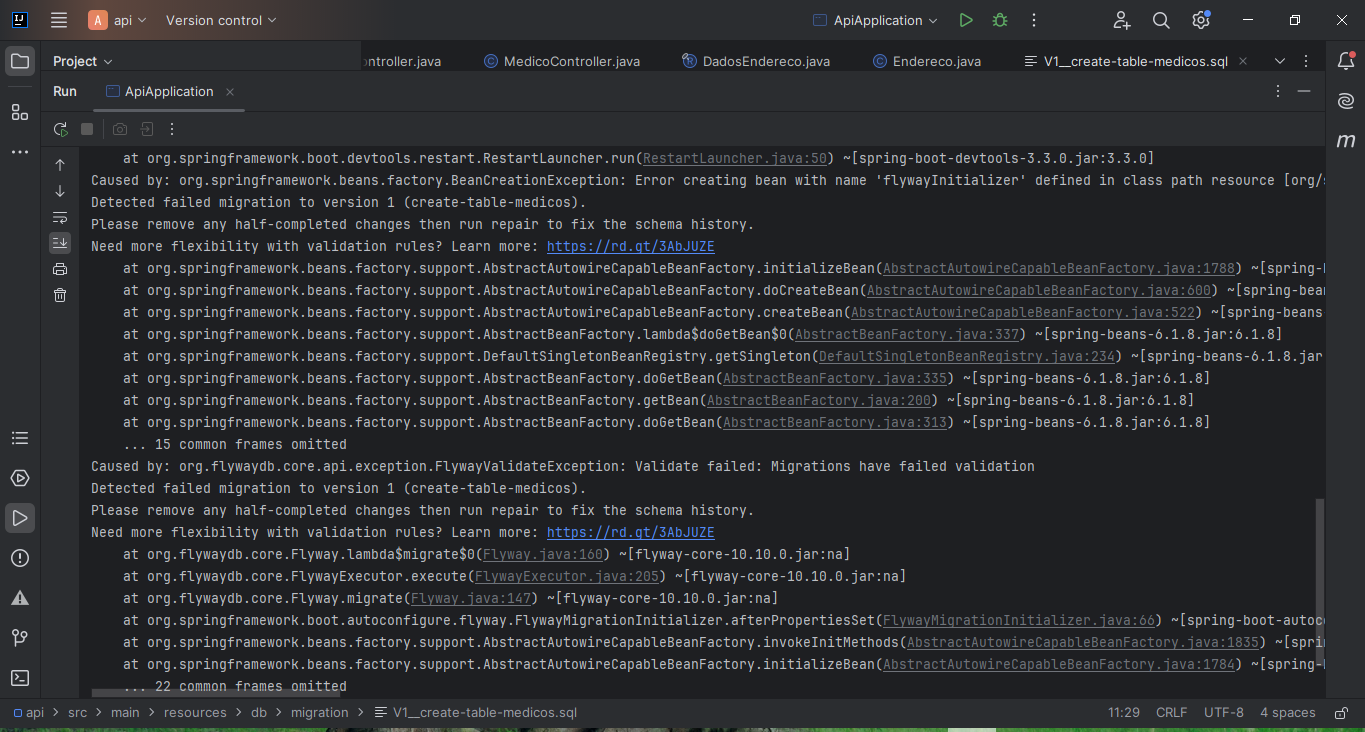
Task: Jump up the stack trace with up arrow
Action: 60,165
